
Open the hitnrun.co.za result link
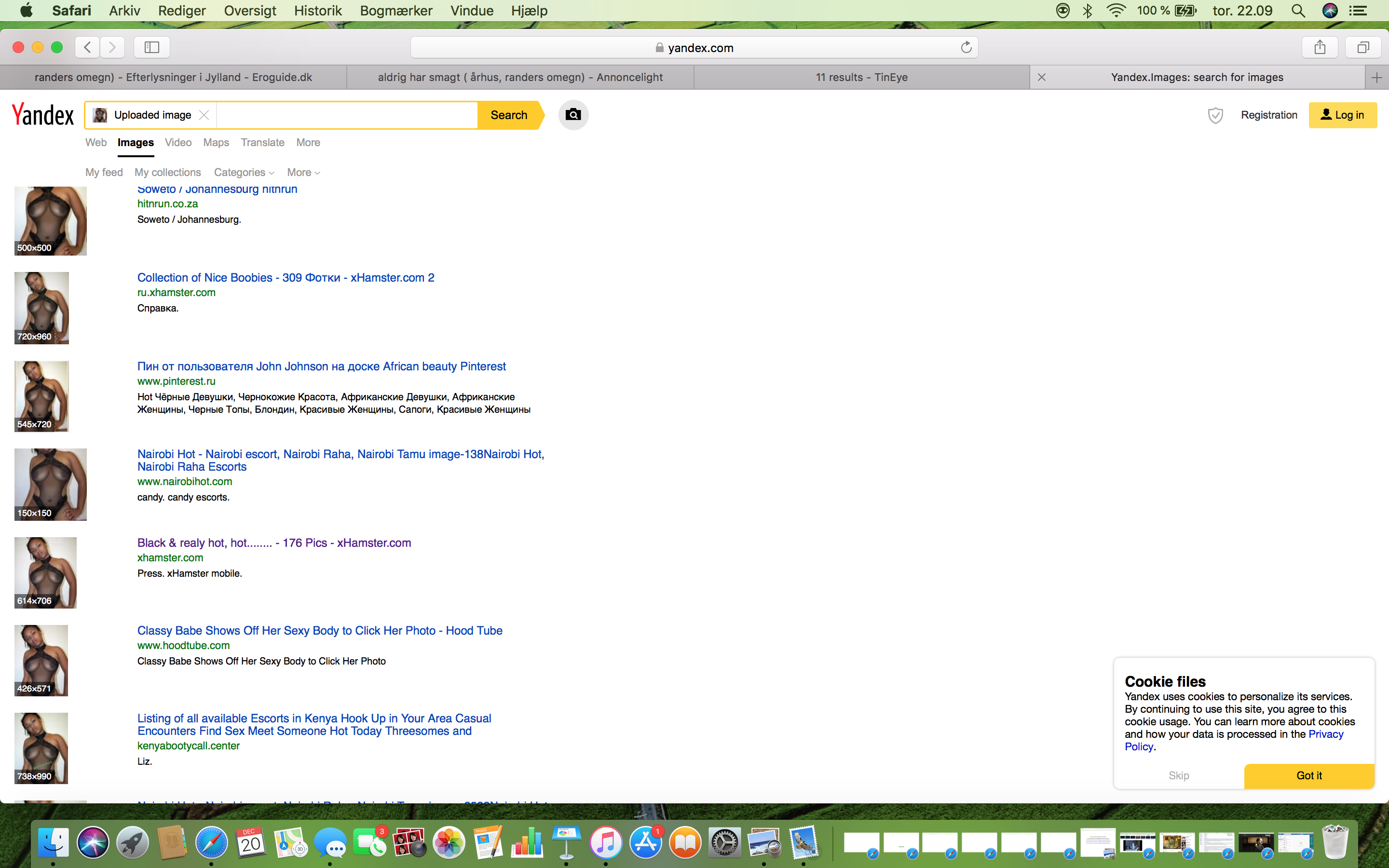click(168, 204)
